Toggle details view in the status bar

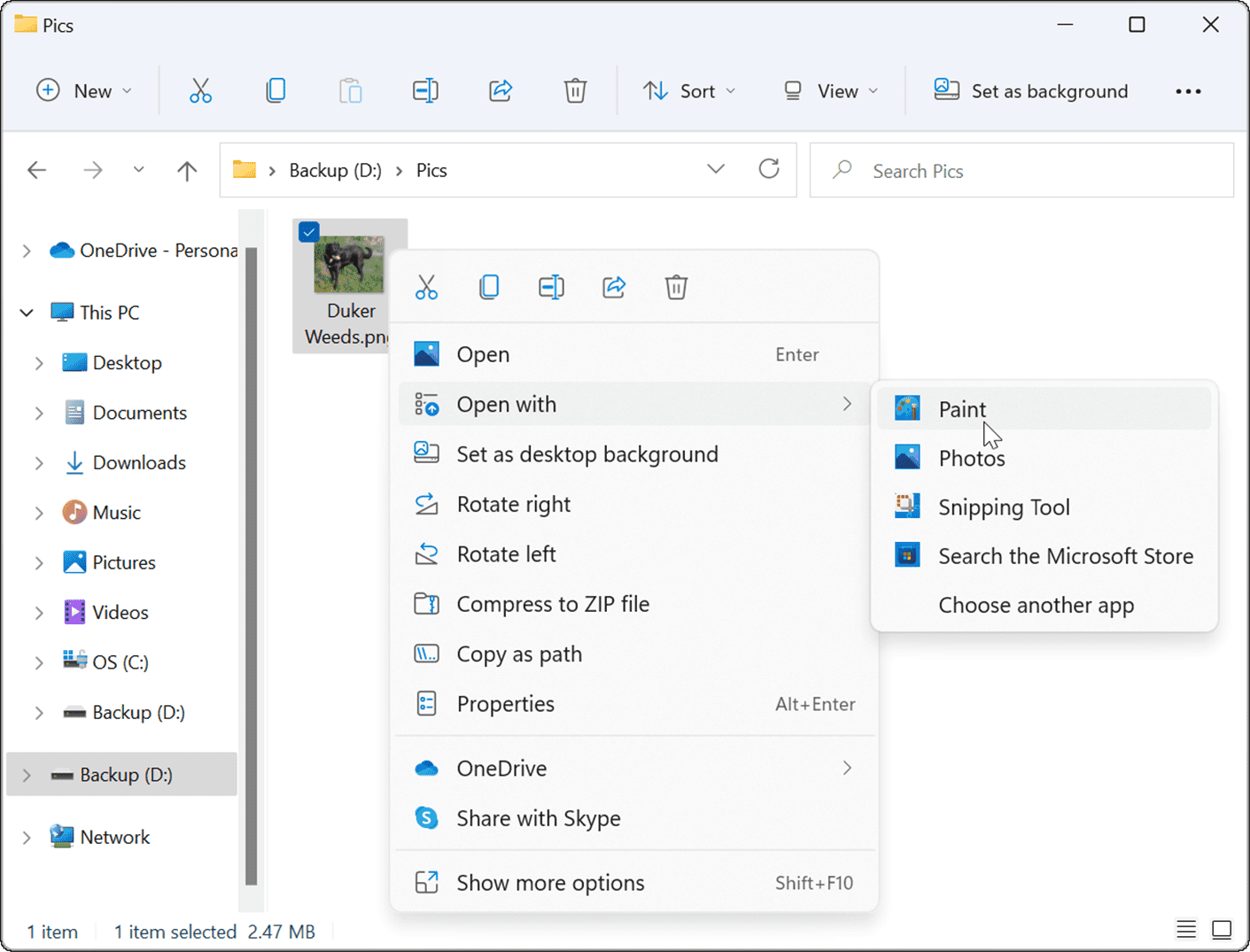pyautogui.click(x=1186, y=930)
